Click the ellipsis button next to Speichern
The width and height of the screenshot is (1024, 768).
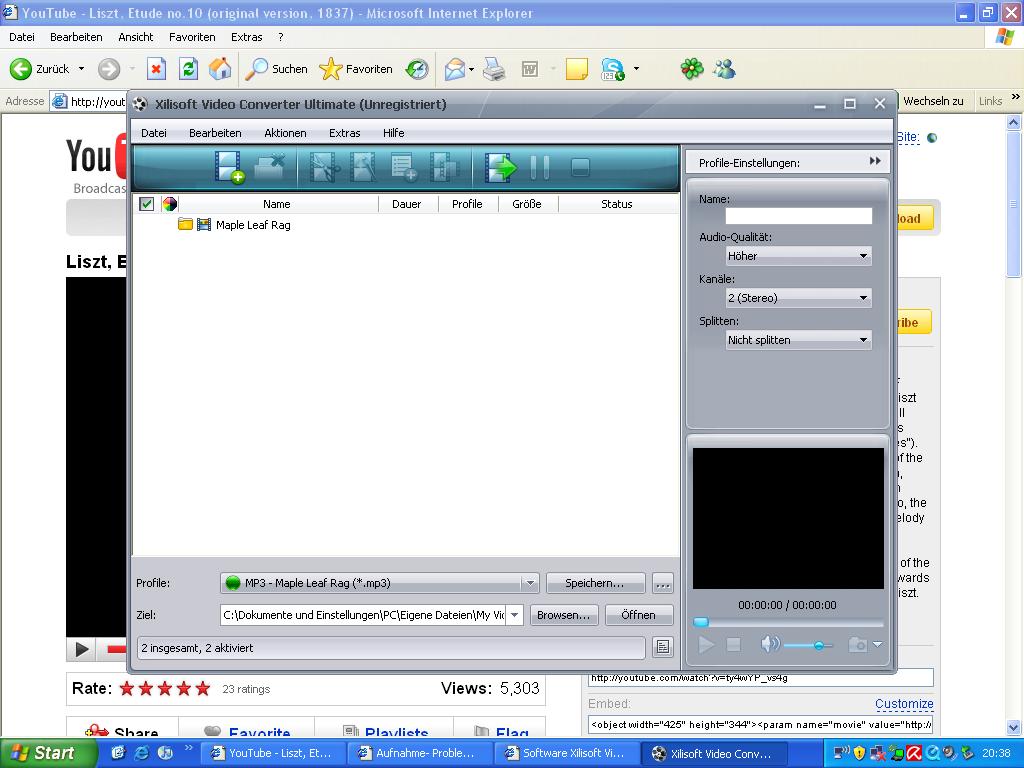[x=663, y=583]
